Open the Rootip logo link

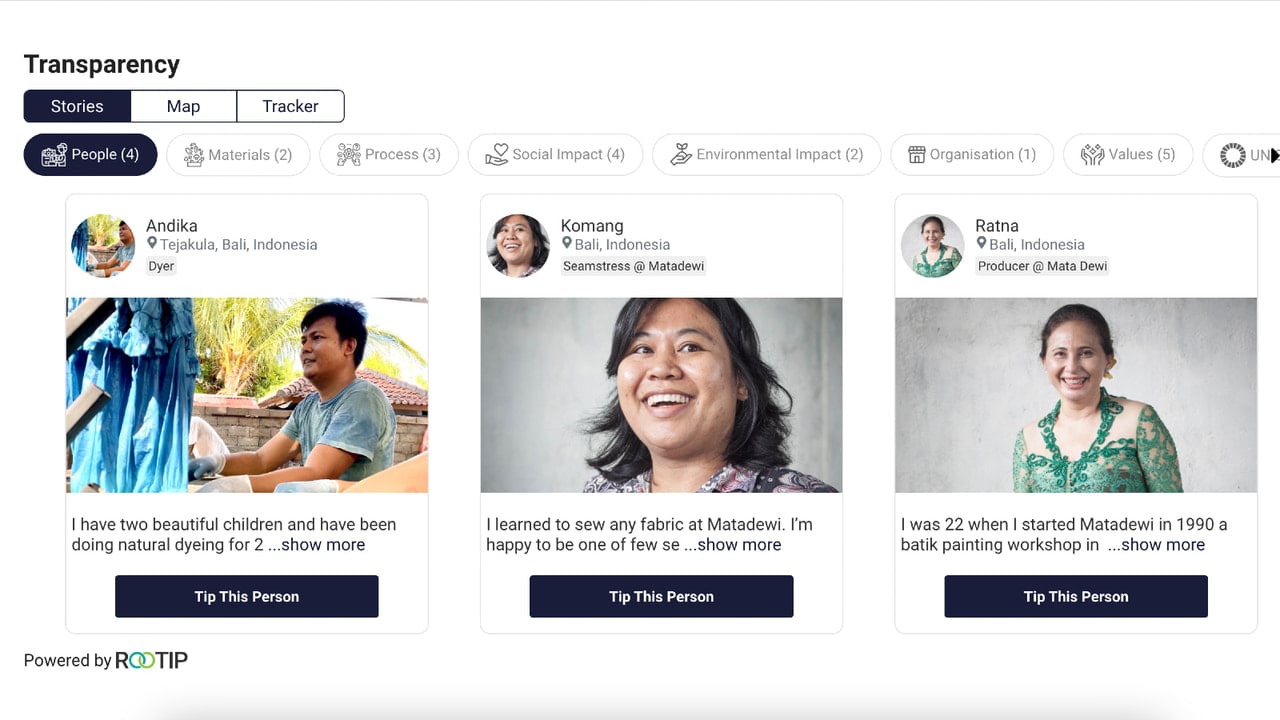click(151, 660)
